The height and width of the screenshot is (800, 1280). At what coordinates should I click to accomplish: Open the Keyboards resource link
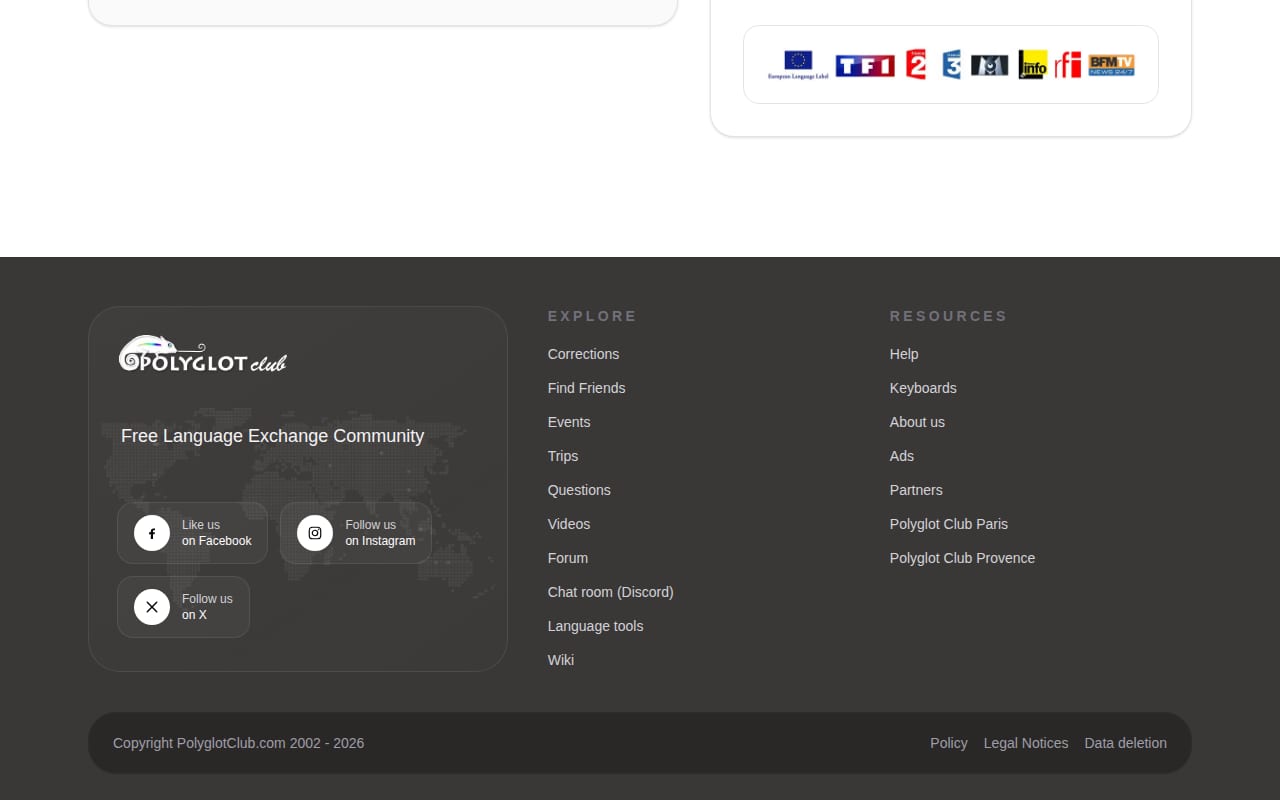coord(923,388)
